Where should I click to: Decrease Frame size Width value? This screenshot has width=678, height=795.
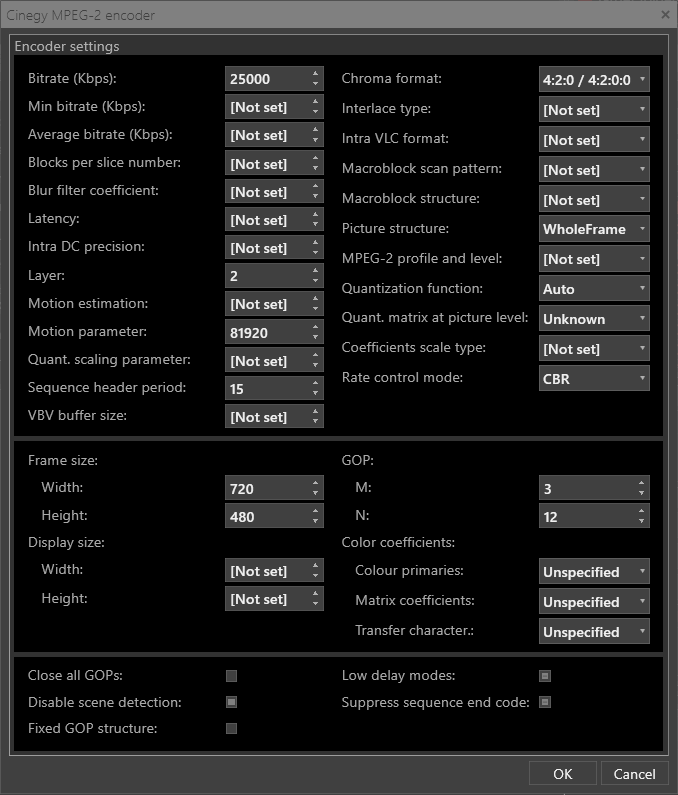(x=315, y=494)
